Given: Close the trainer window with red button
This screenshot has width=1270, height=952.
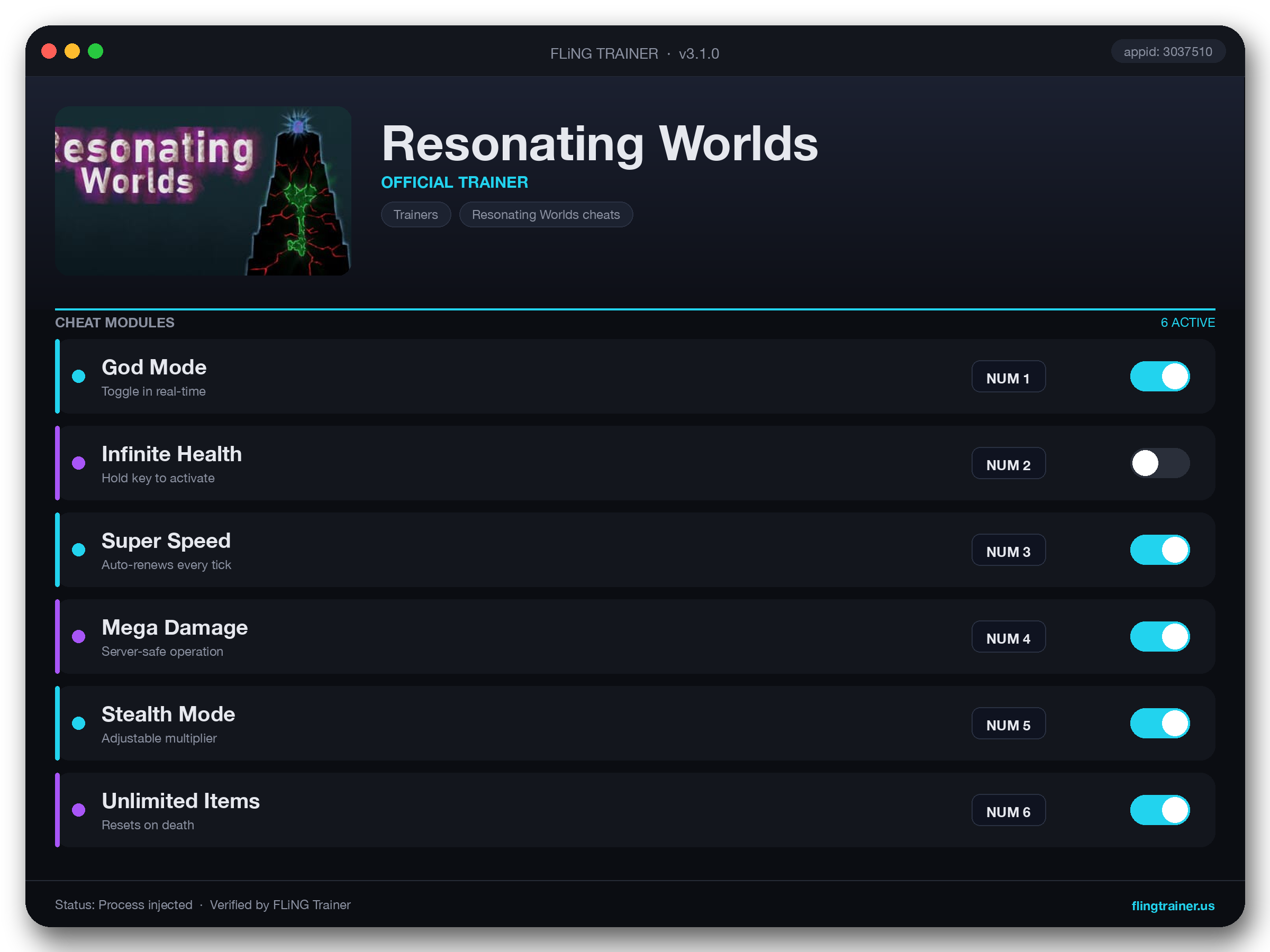Looking at the screenshot, I should click(x=49, y=51).
